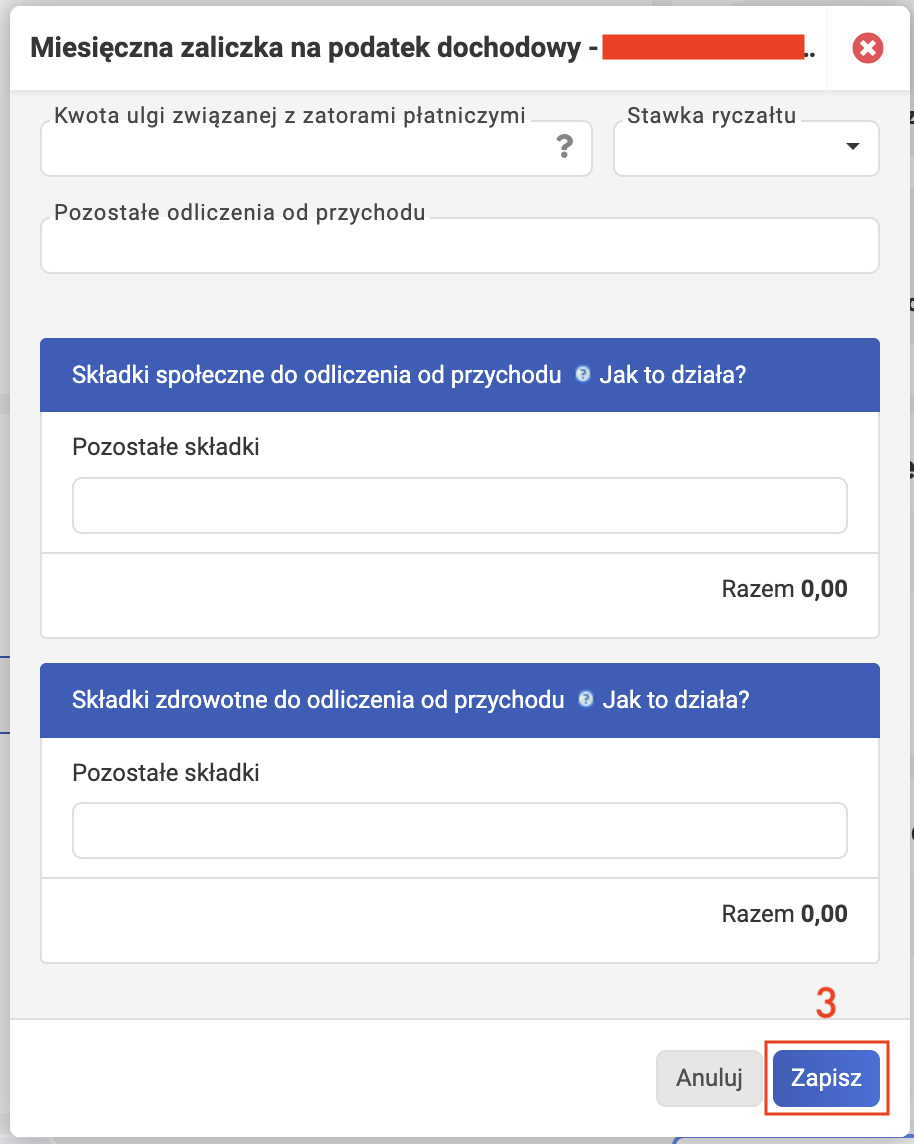Save the form with Zapisz button
The height and width of the screenshot is (1144, 914).
click(826, 1078)
